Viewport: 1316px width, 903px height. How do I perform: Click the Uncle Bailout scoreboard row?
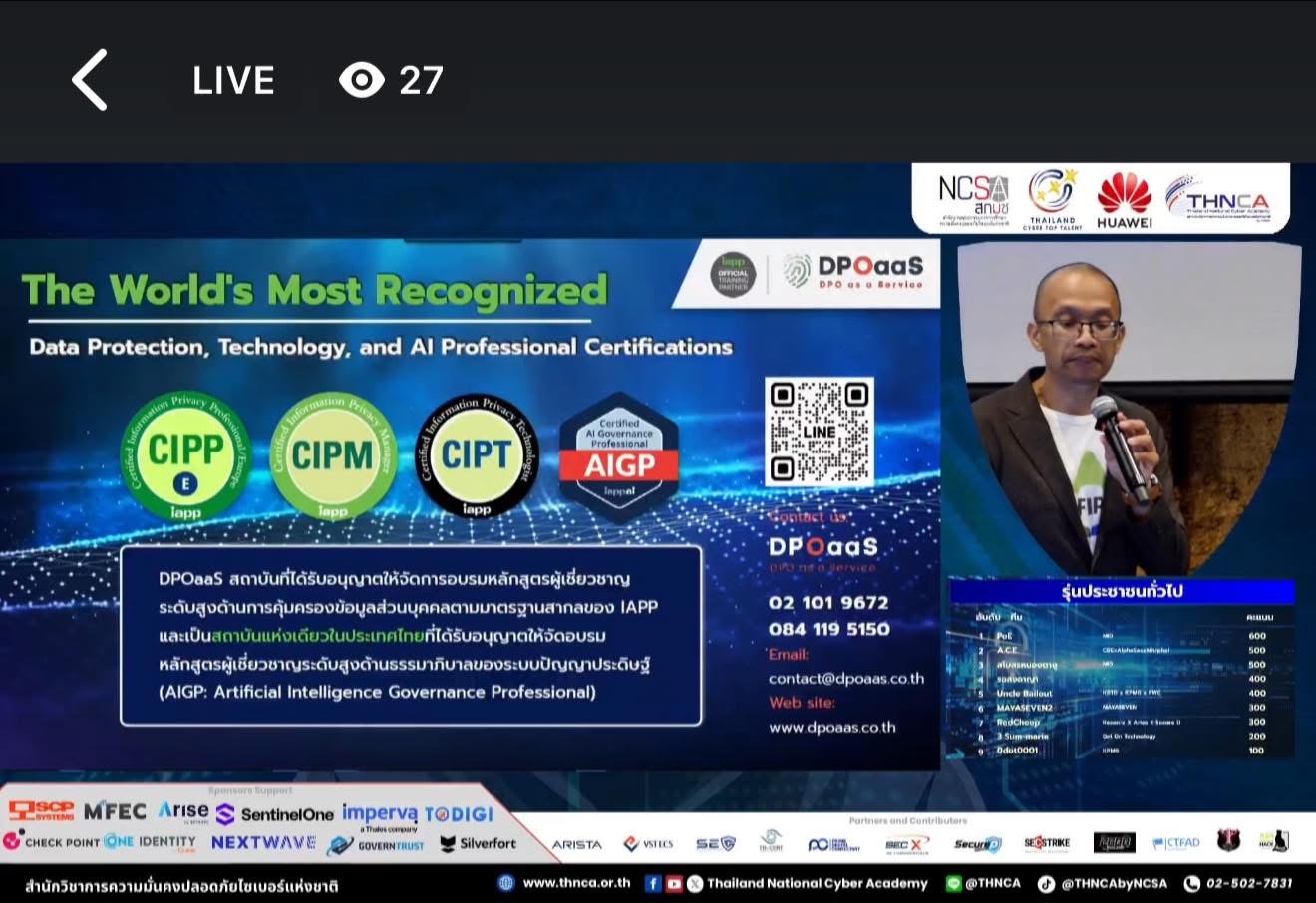1122,693
